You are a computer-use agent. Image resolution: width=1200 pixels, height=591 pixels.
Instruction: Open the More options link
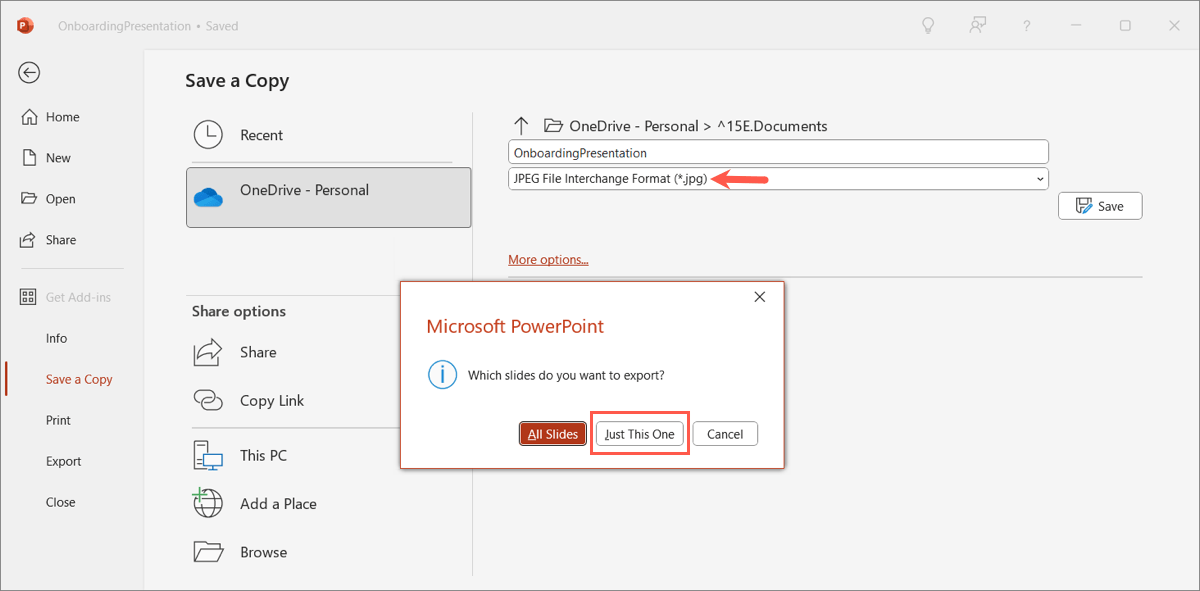[548, 260]
